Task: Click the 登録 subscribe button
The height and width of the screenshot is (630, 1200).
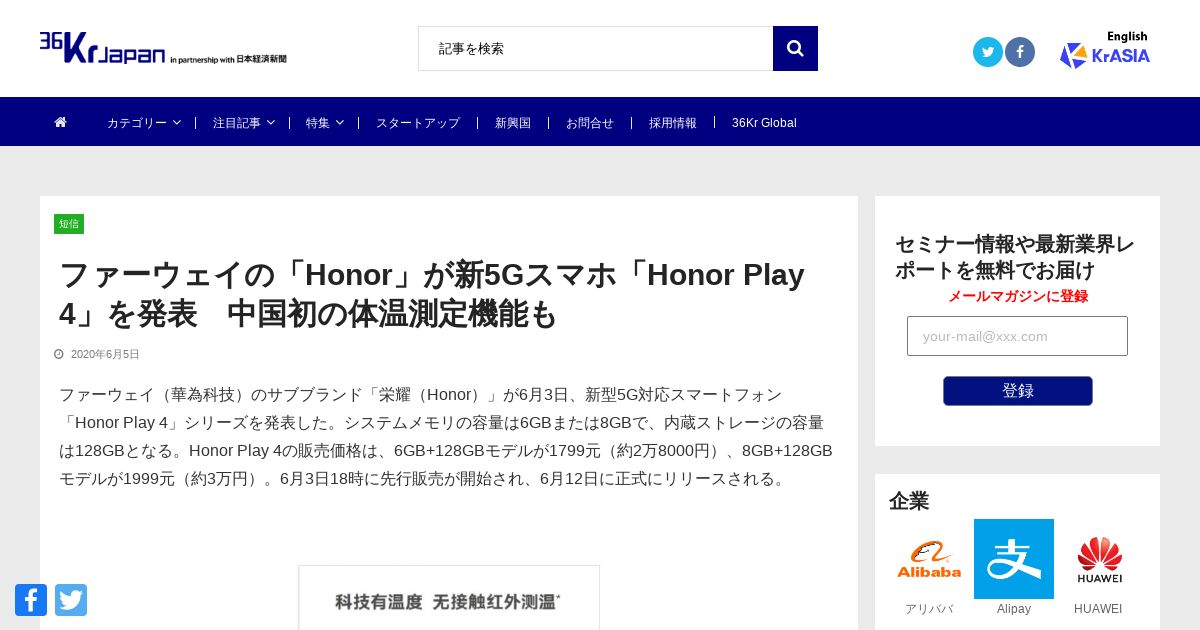Action: click(1018, 391)
